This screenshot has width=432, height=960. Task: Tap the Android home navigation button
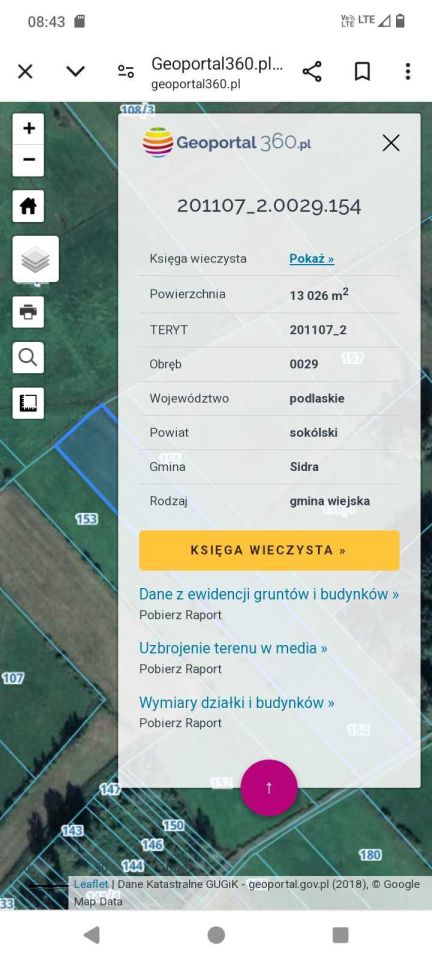[216, 935]
